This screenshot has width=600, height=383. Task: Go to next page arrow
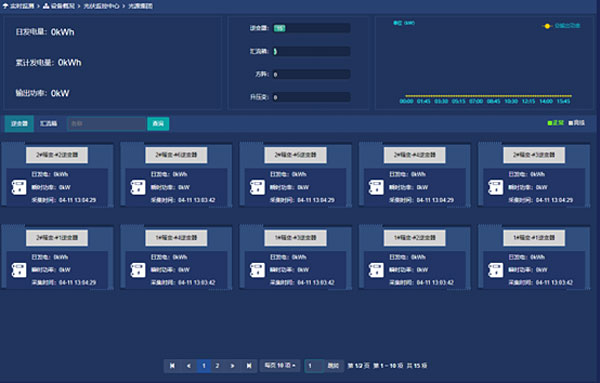(x=232, y=366)
